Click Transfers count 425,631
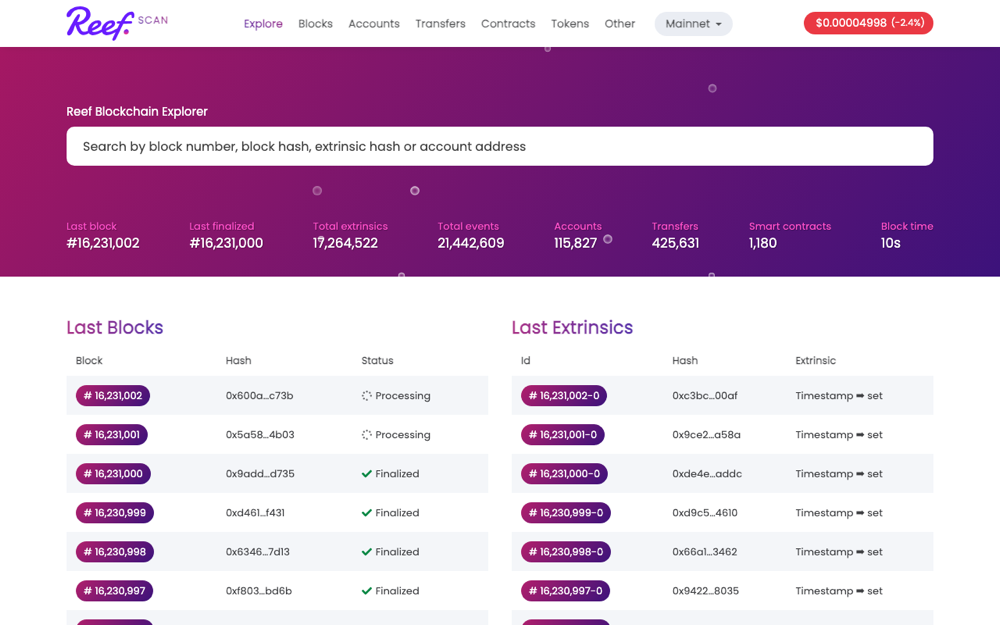Image resolution: width=1000 pixels, height=625 pixels. click(675, 243)
